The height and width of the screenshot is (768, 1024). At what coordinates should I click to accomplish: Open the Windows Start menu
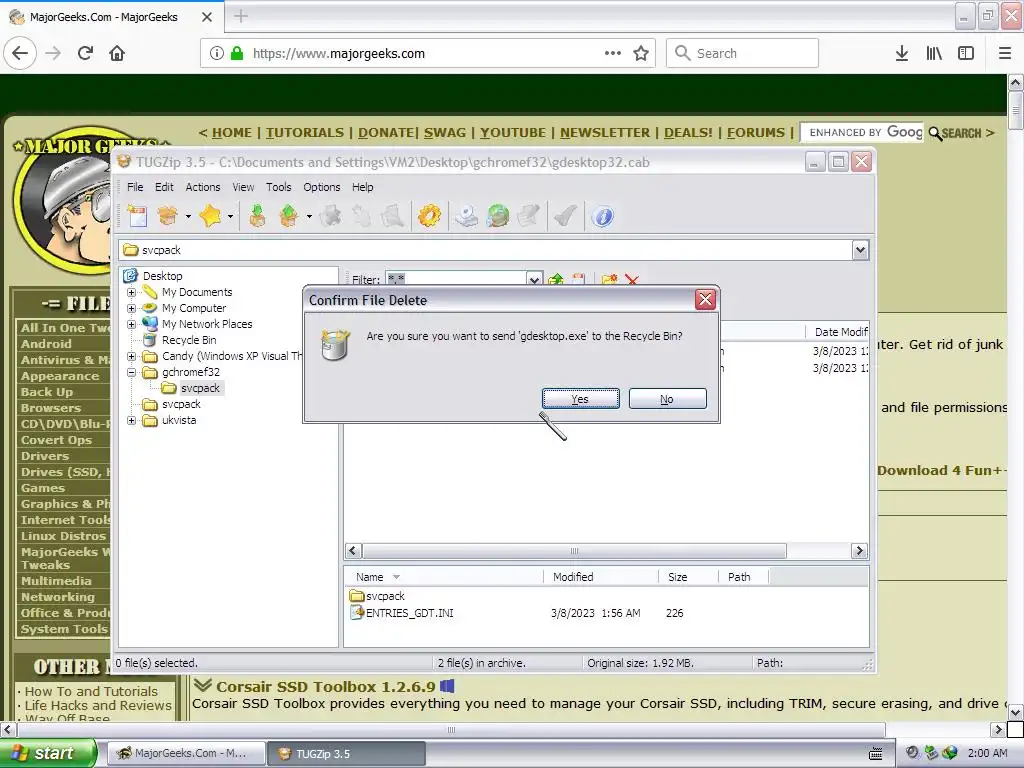48,753
